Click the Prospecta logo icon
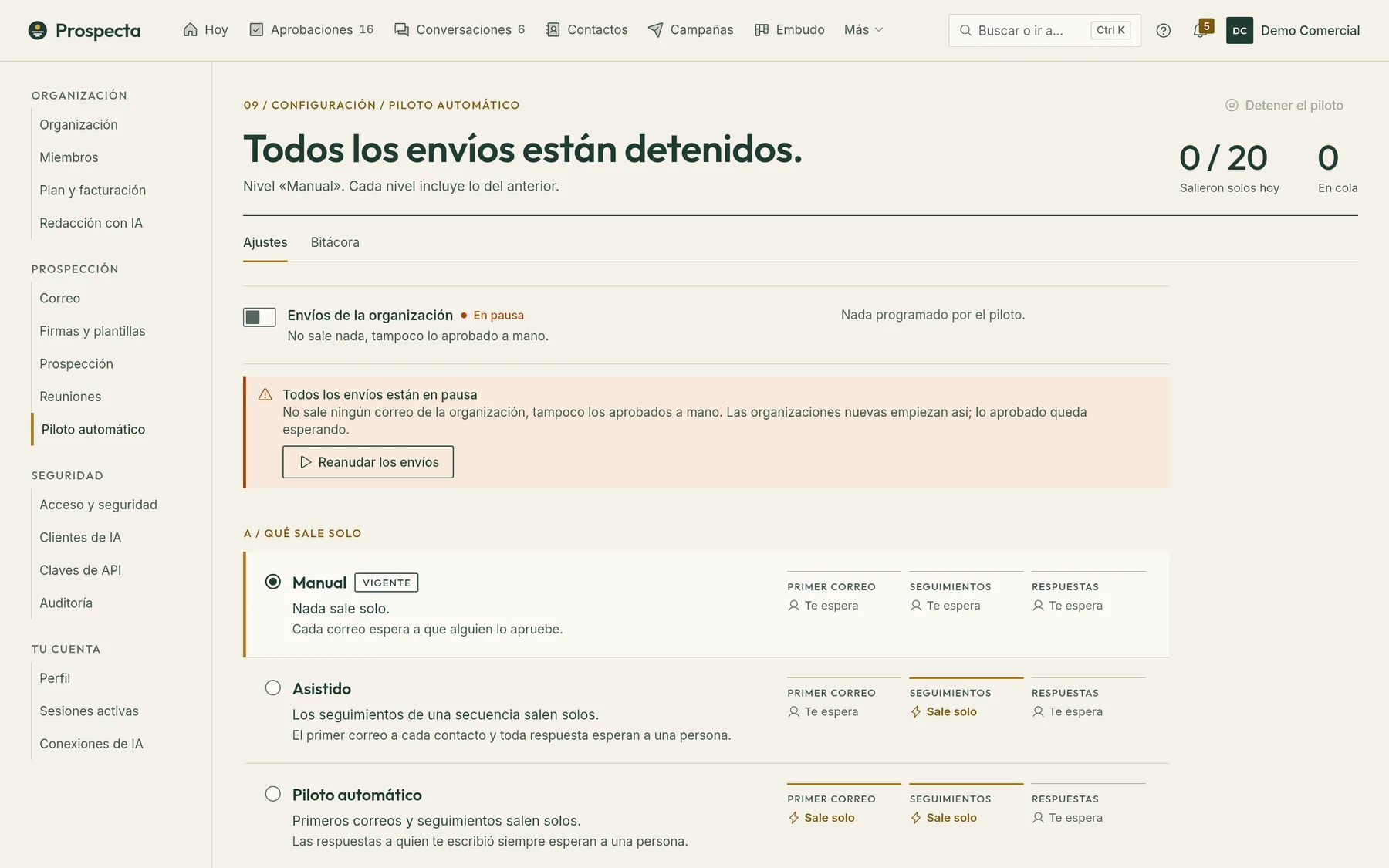The width and height of the screenshot is (1389, 868). 37,30
